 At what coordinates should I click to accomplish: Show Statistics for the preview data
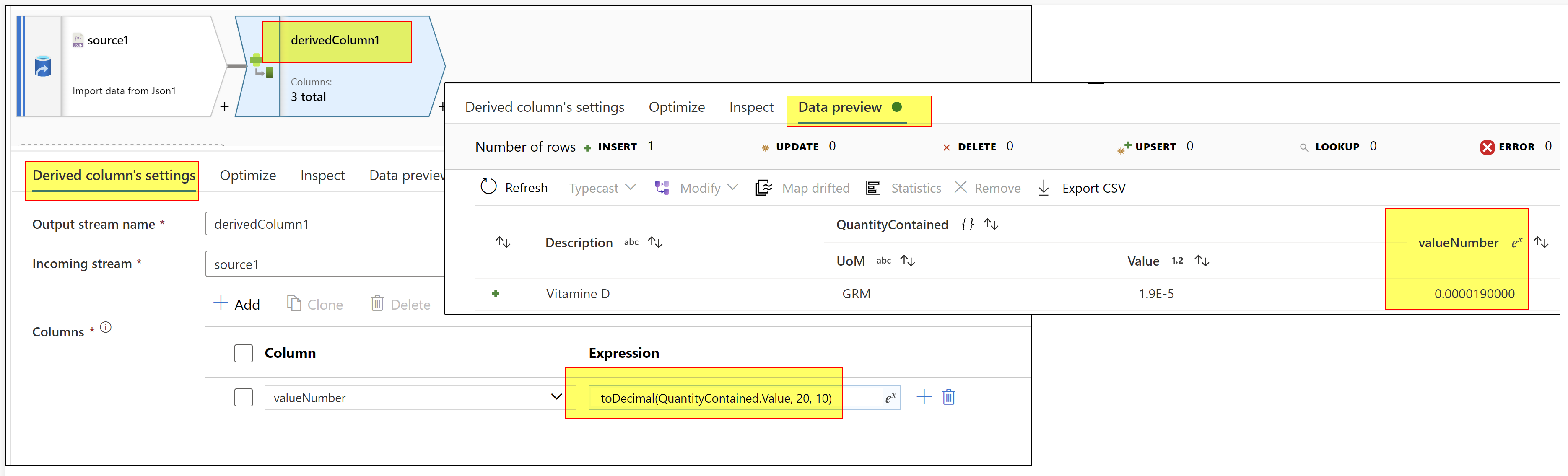point(915,187)
